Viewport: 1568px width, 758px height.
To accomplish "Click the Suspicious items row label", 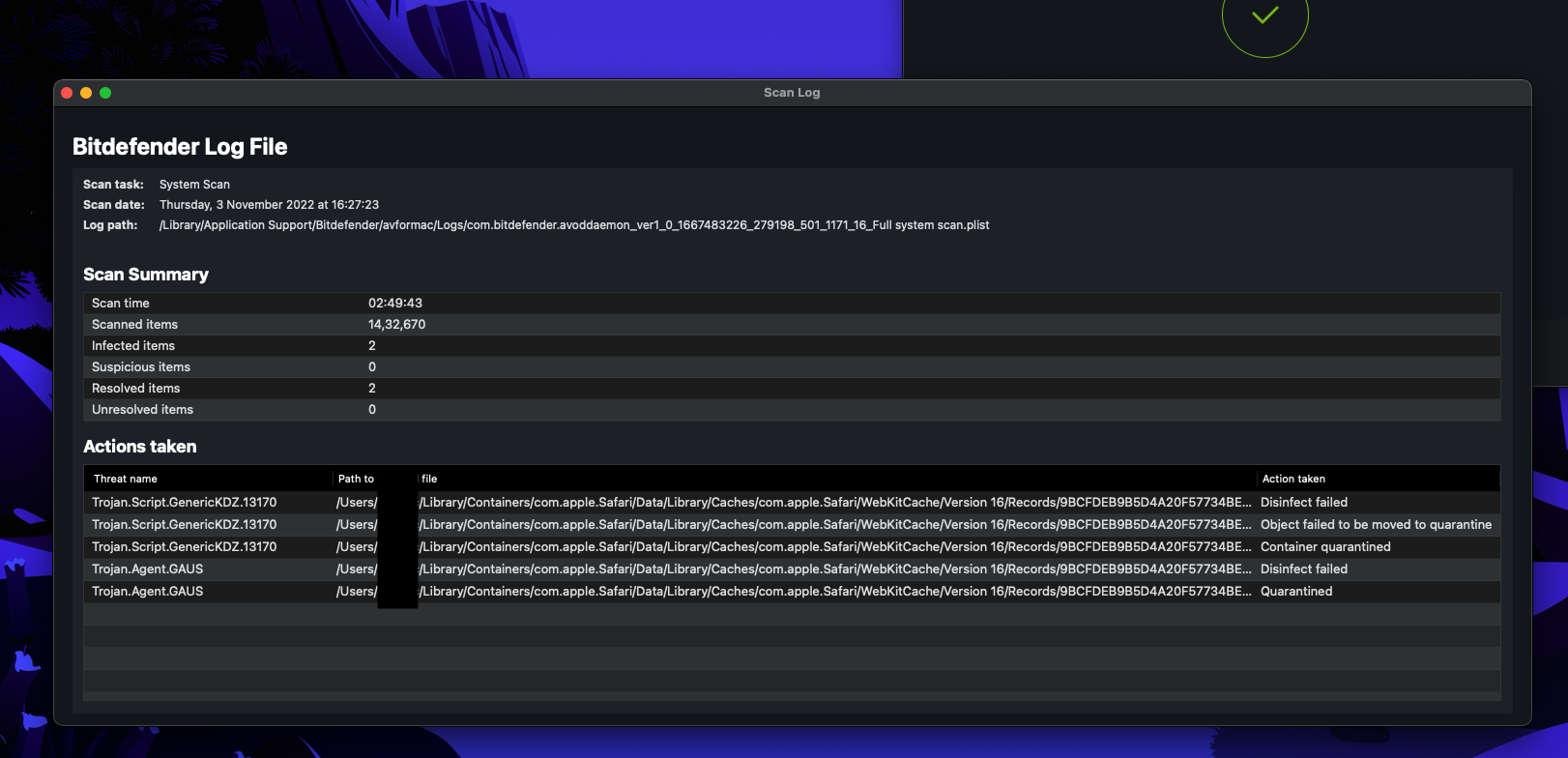I will (141, 367).
